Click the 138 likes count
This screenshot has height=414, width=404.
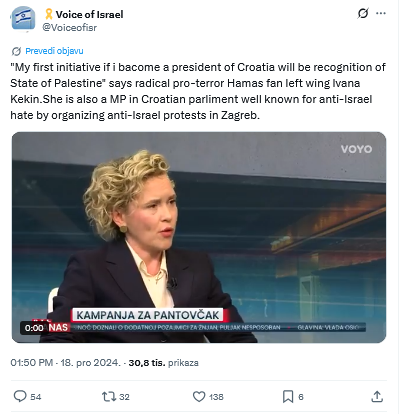pos(216,397)
